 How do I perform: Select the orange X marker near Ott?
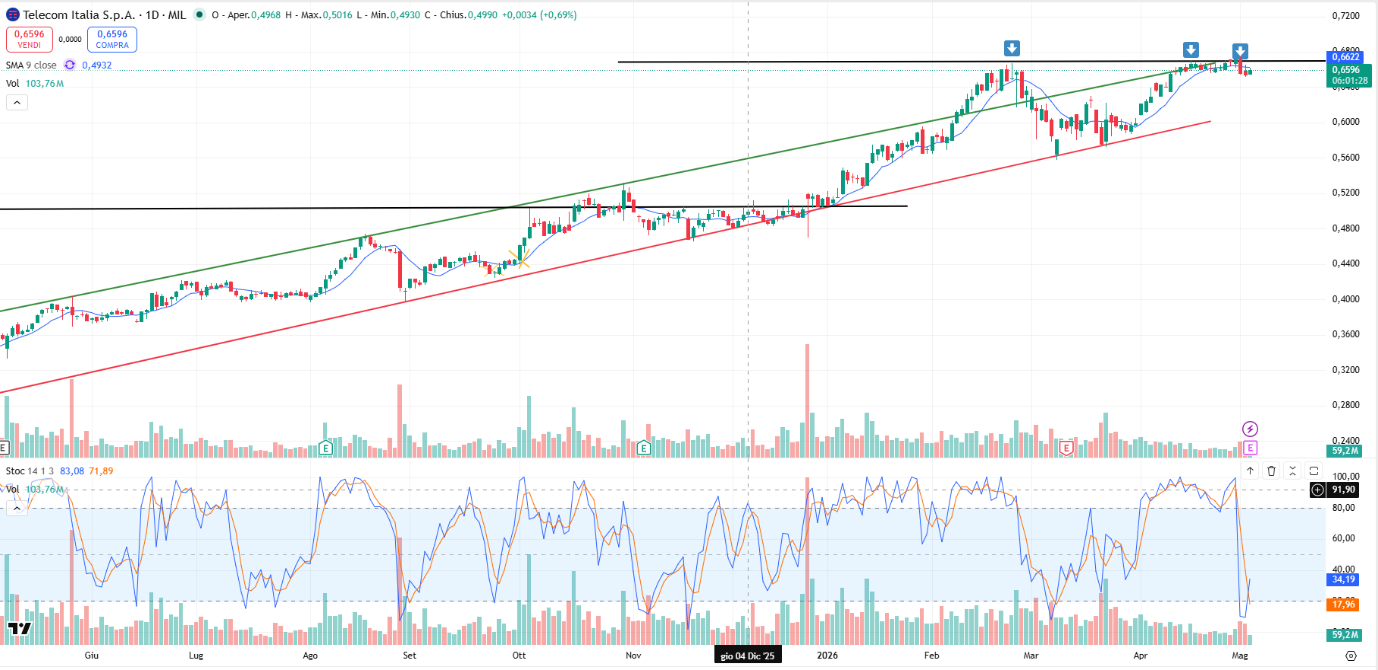tap(518, 259)
